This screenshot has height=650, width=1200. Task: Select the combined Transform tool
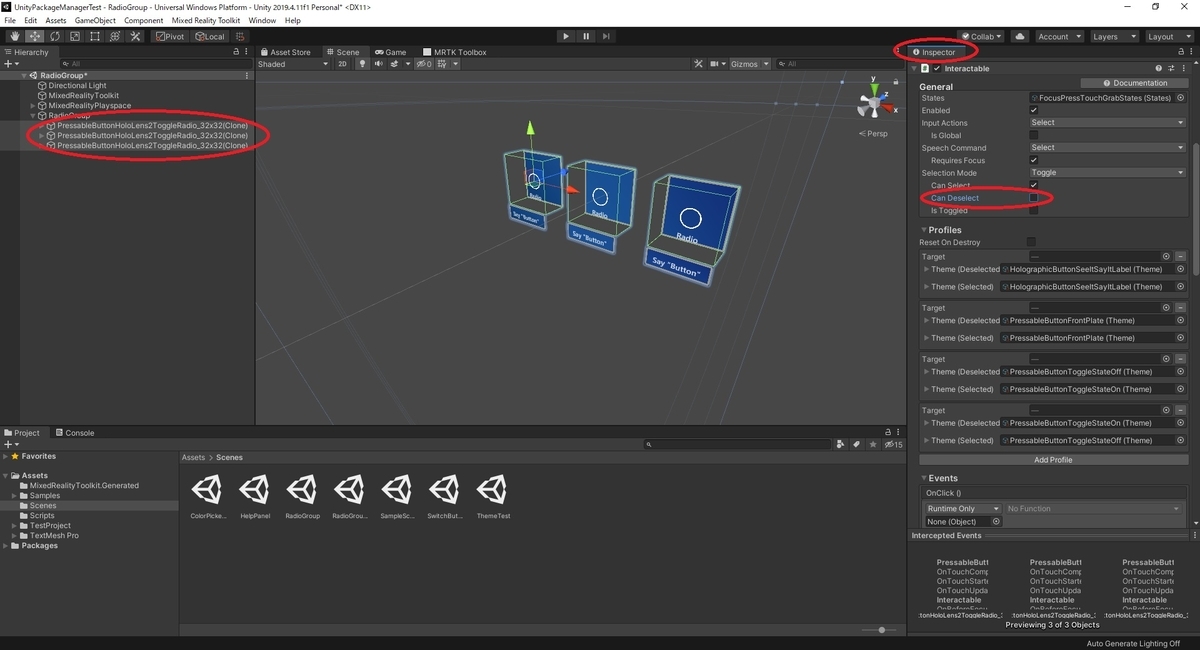(113, 37)
